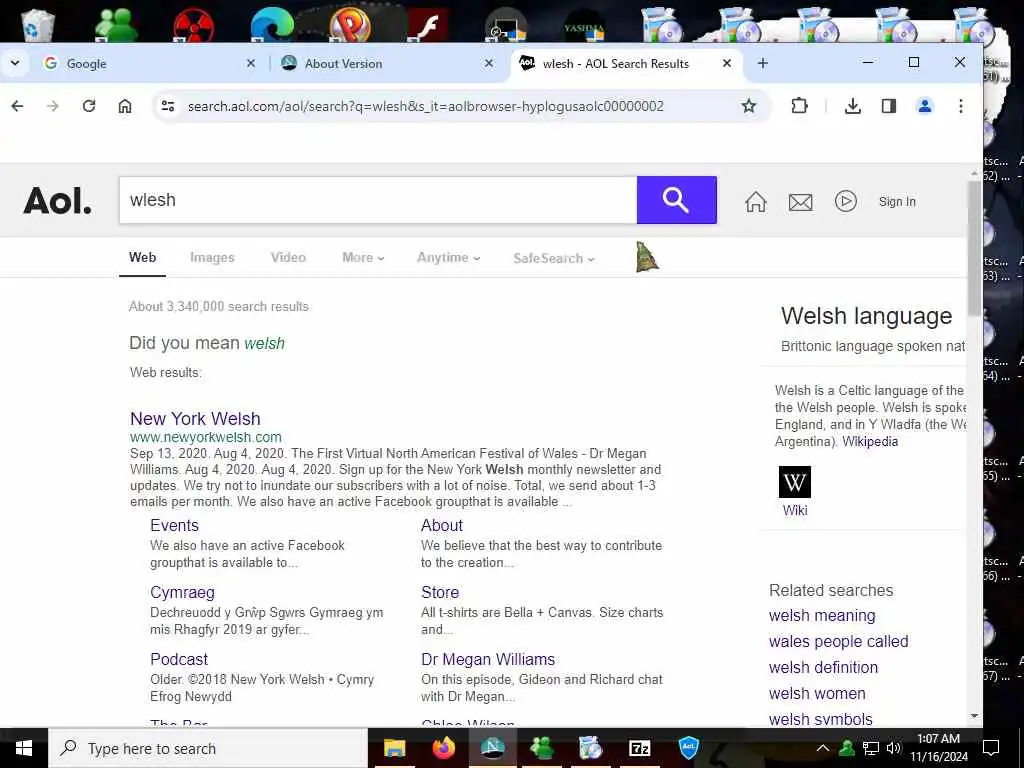Screen dimensions: 1024x768
Task: Open the Wikipedia link in Welsh language panel
Action: pyautogui.click(x=870, y=441)
